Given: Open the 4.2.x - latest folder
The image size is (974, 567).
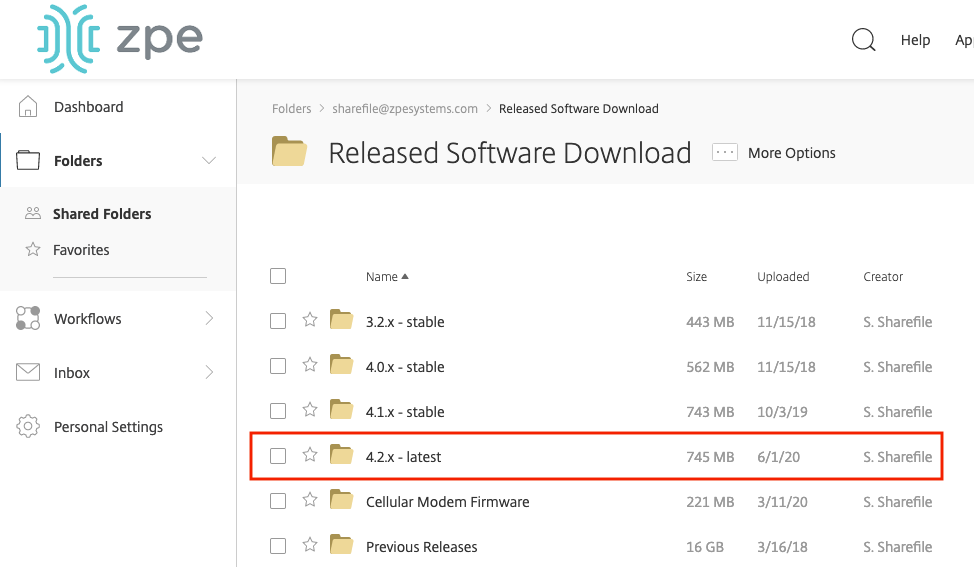Looking at the screenshot, I should pos(403,457).
